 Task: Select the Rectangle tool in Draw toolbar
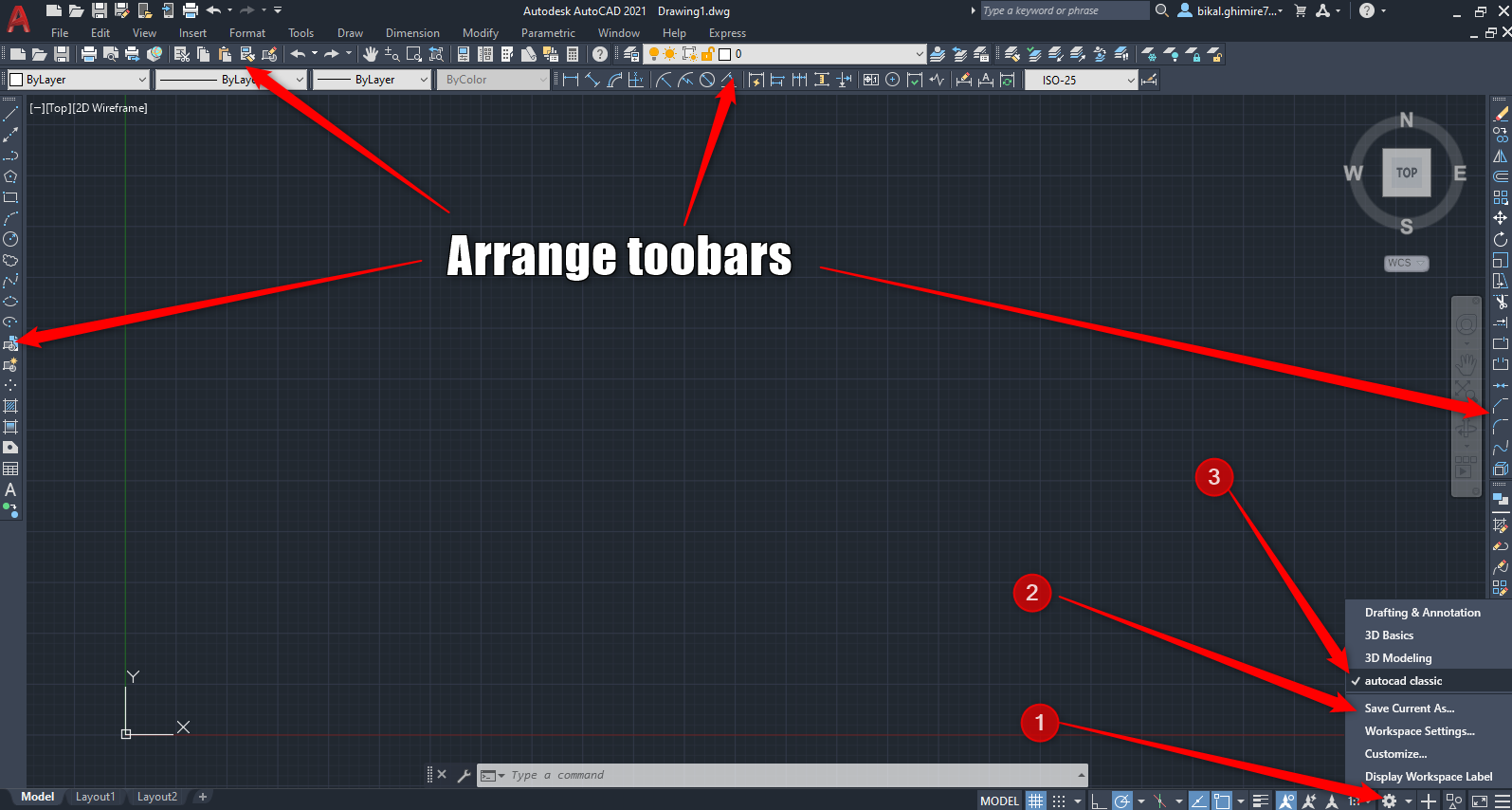[10, 197]
